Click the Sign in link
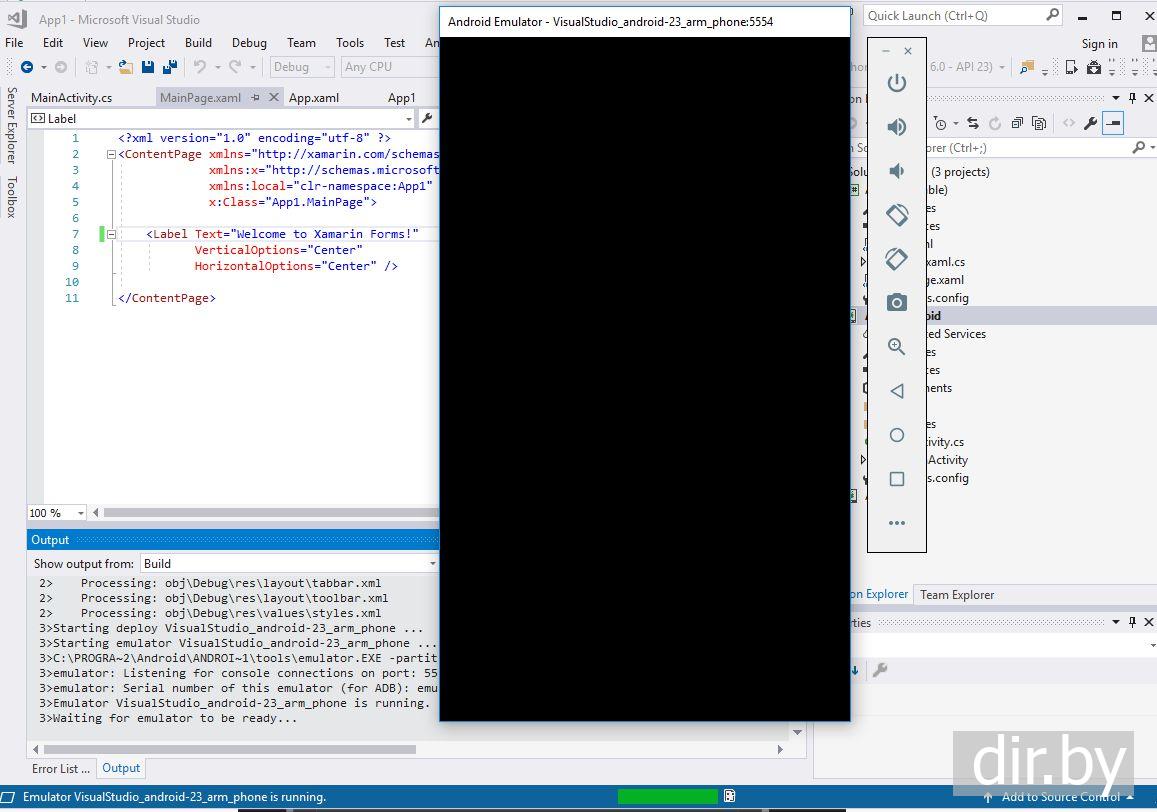Screen dimensions: 1157x812 click(1099, 44)
